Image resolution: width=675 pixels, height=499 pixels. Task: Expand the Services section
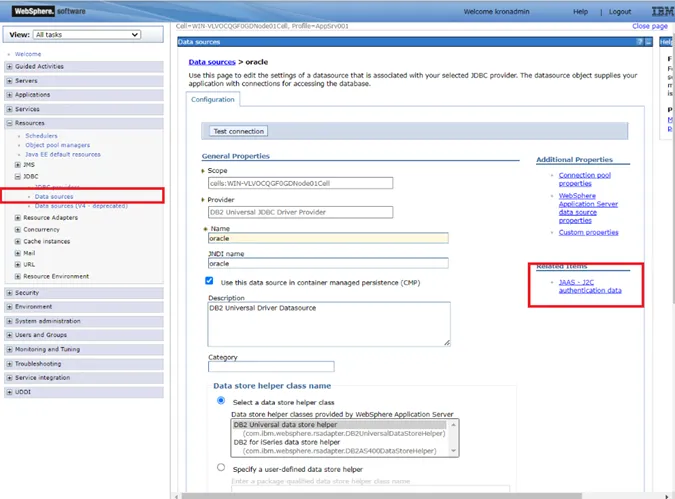[9, 109]
